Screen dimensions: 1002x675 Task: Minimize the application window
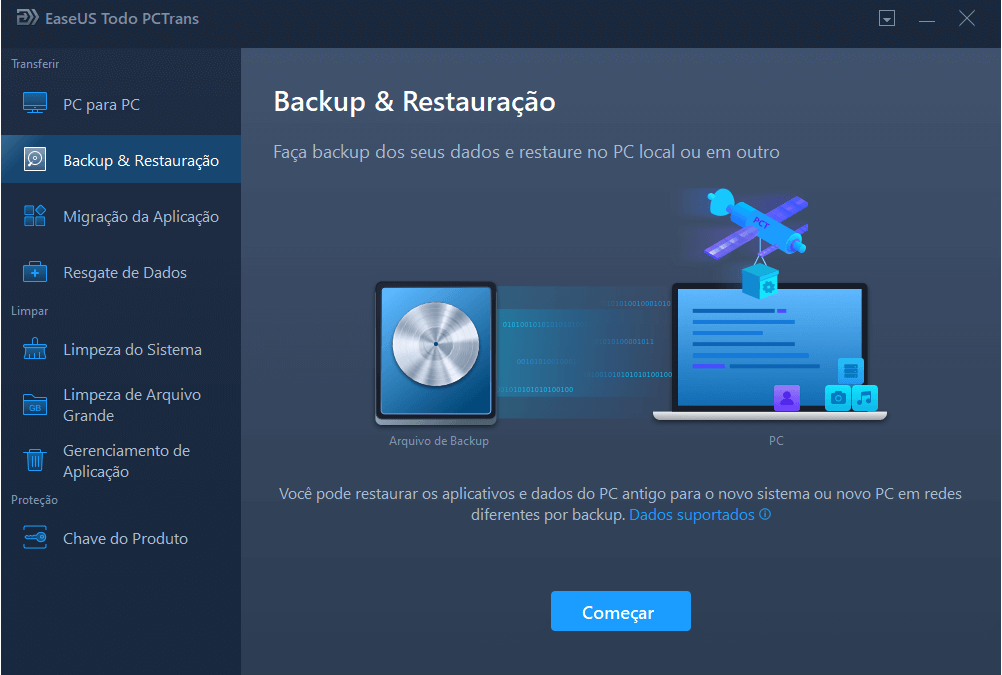926,18
